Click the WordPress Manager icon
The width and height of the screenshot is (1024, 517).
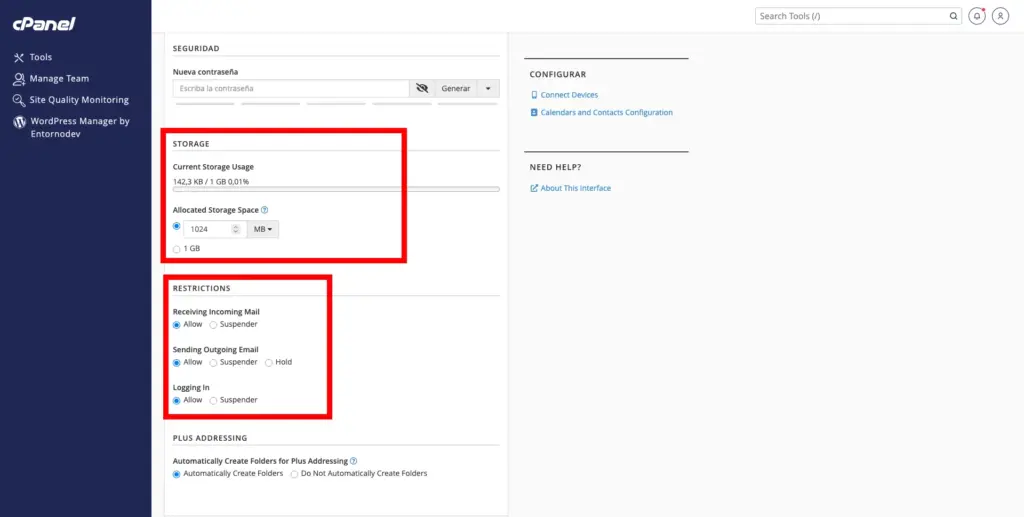point(19,122)
